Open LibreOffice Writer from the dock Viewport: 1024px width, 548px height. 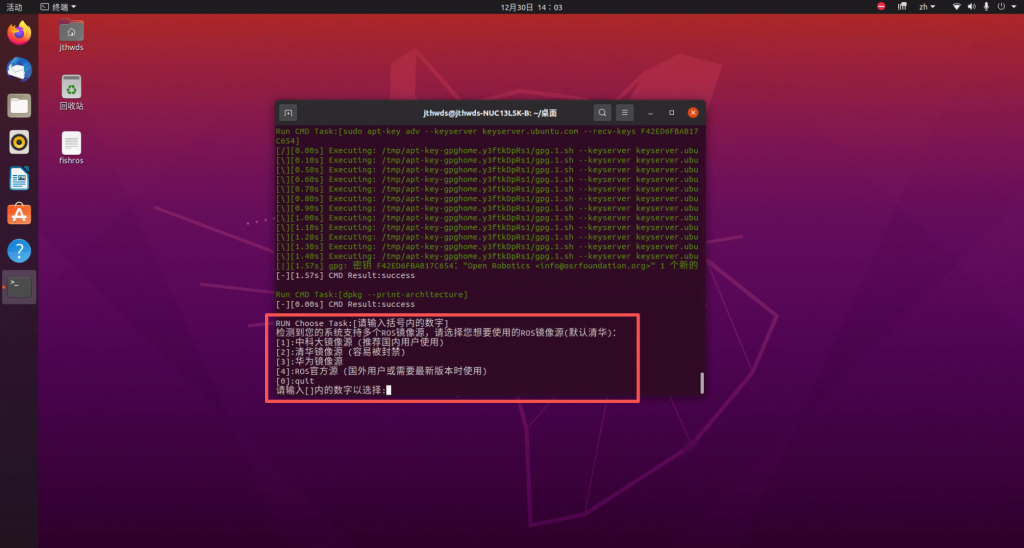point(19,178)
